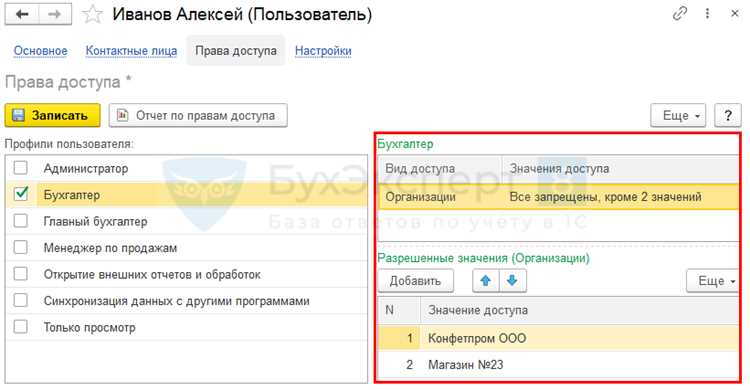Click the Значения доступа column header
This screenshot has height=390, width=750.
(x=620, y=168)
